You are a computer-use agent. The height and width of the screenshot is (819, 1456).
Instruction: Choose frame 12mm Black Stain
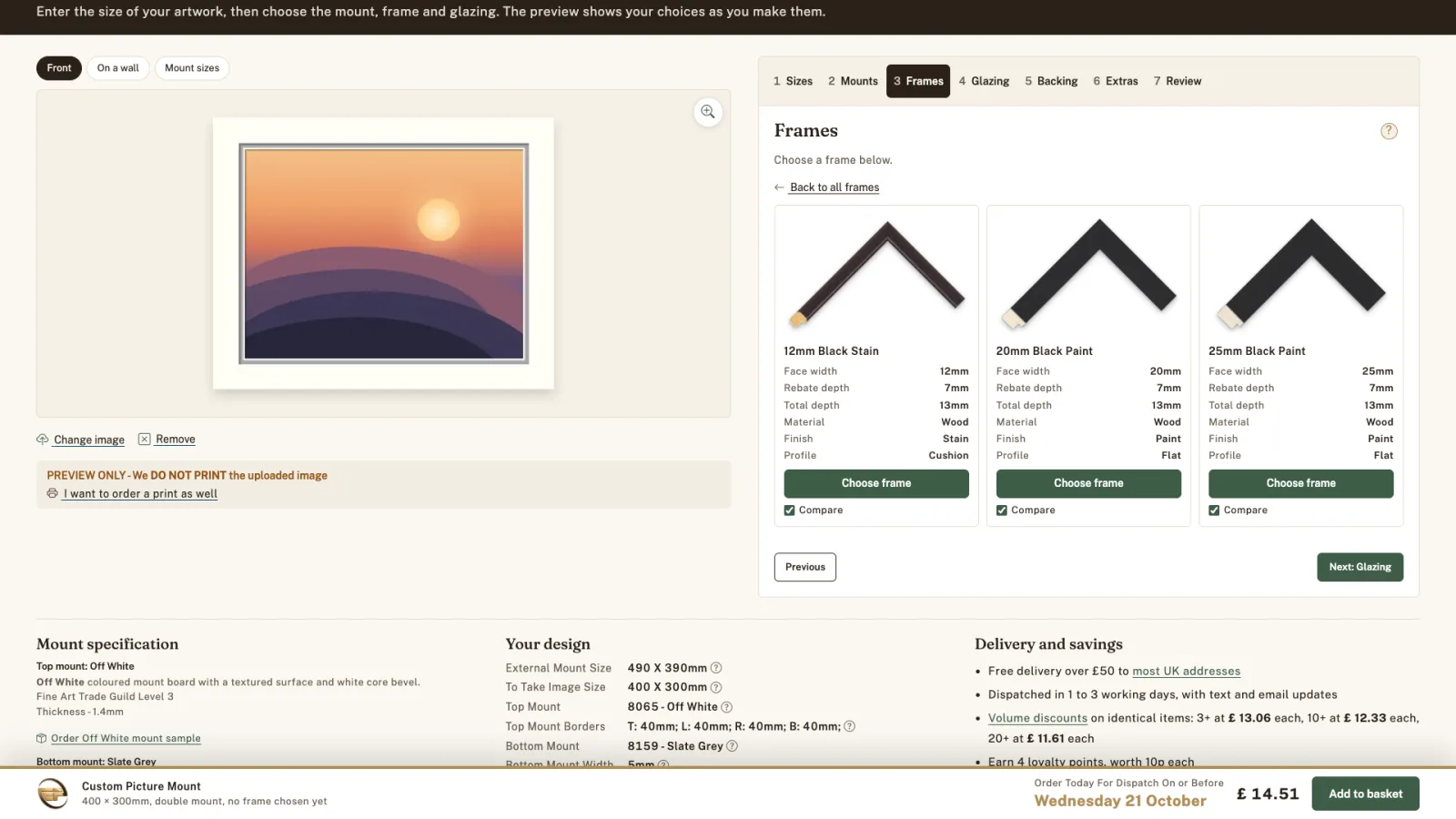(876, 483)
